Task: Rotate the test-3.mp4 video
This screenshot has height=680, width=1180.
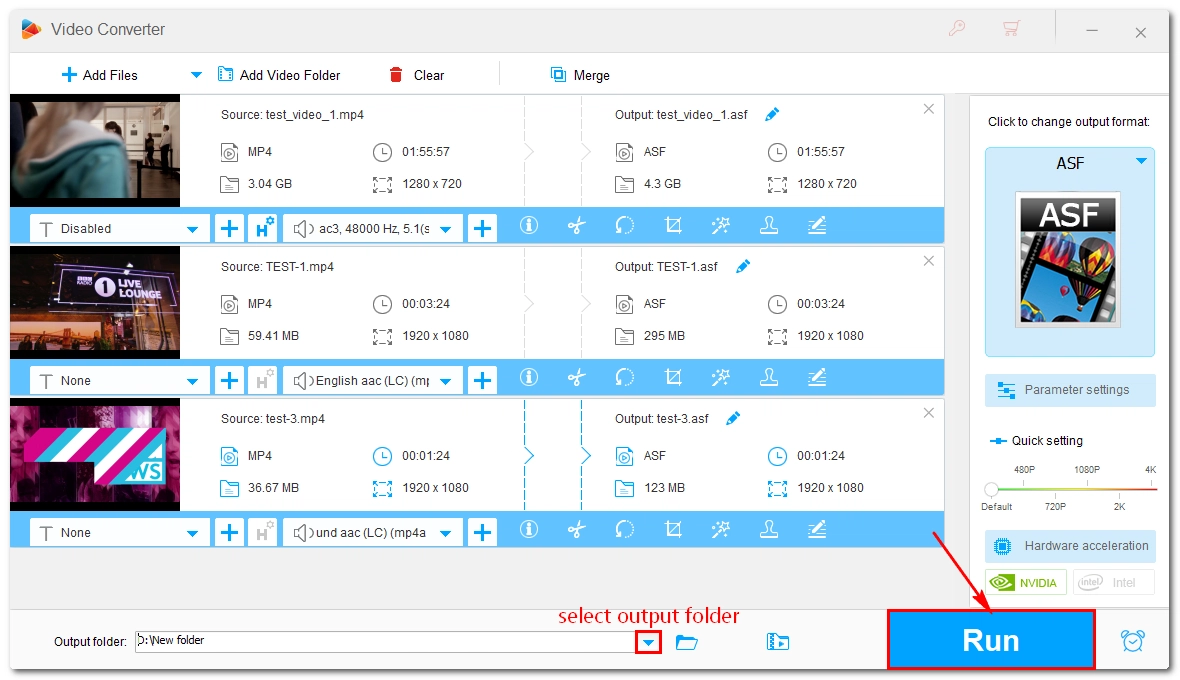Action: click(x=625, y=529)
